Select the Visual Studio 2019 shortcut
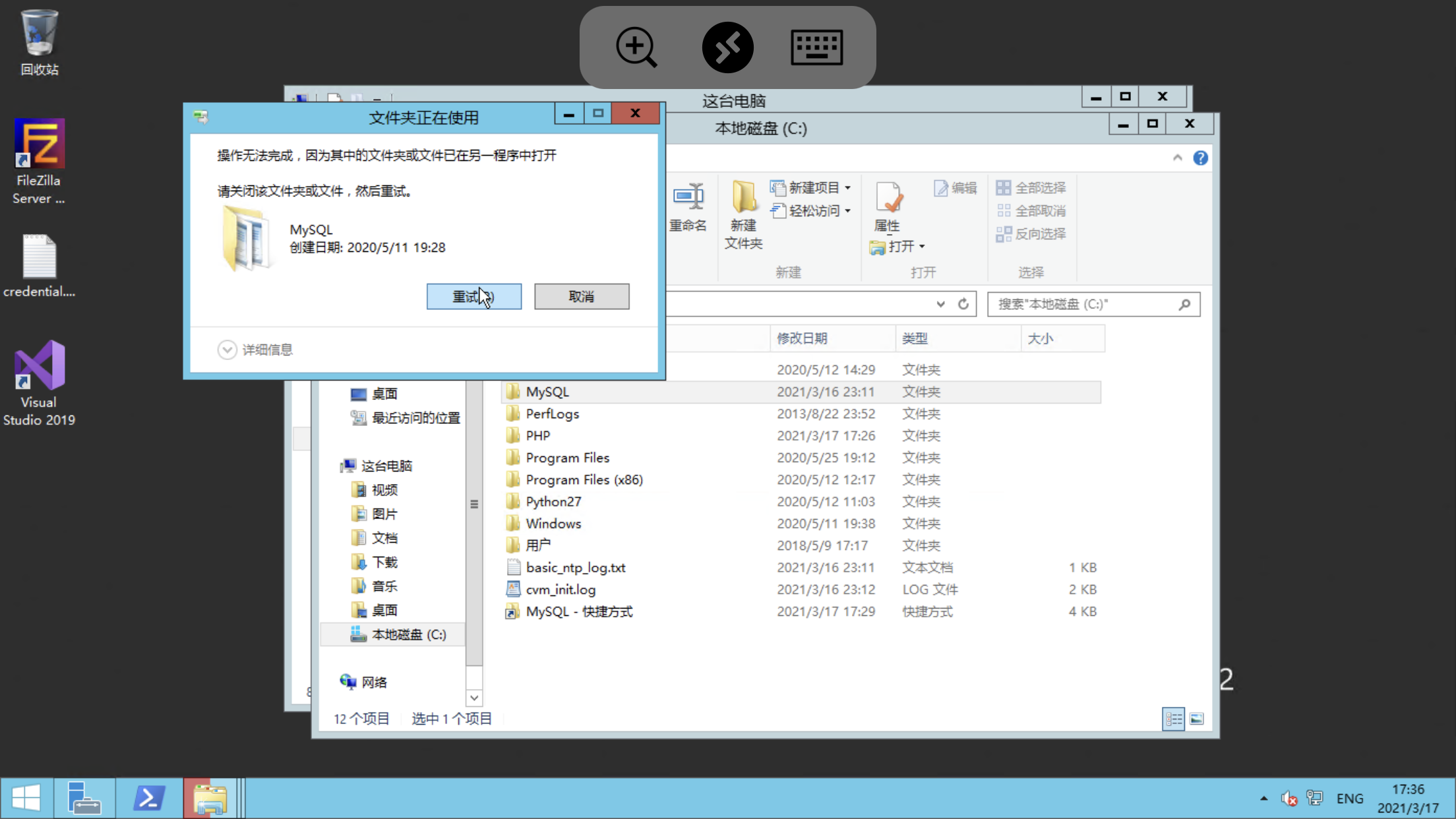 (39, 384)
